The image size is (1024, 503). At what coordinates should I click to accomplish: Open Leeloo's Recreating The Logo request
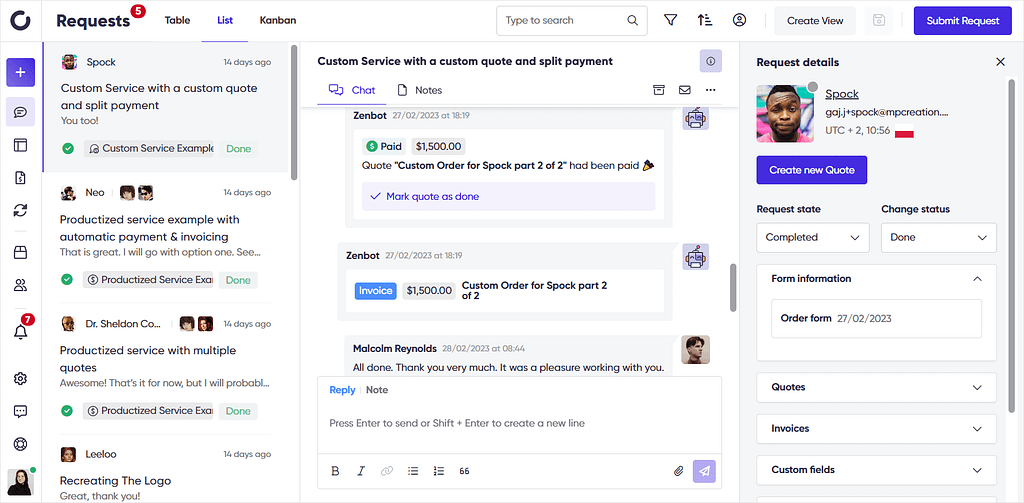[167, 469]
